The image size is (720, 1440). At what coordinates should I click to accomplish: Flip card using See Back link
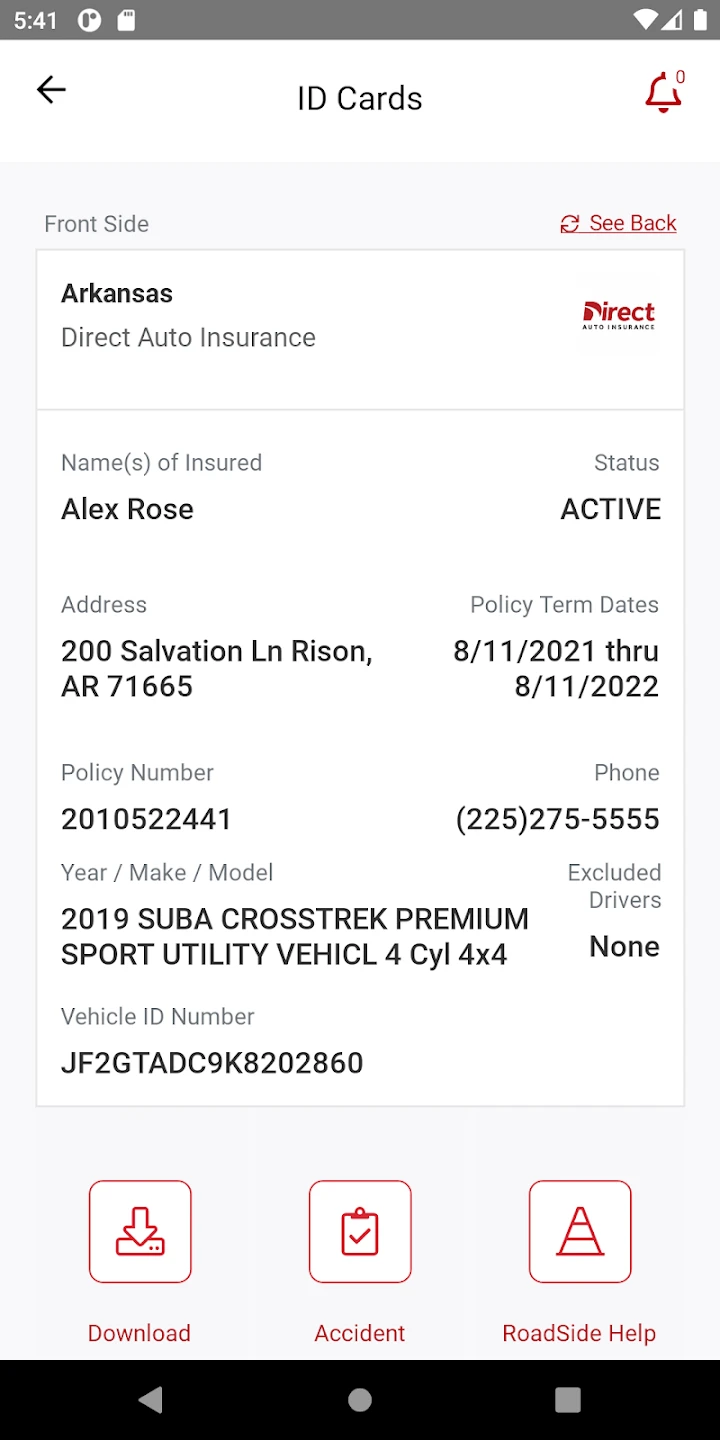click(632, 223)
